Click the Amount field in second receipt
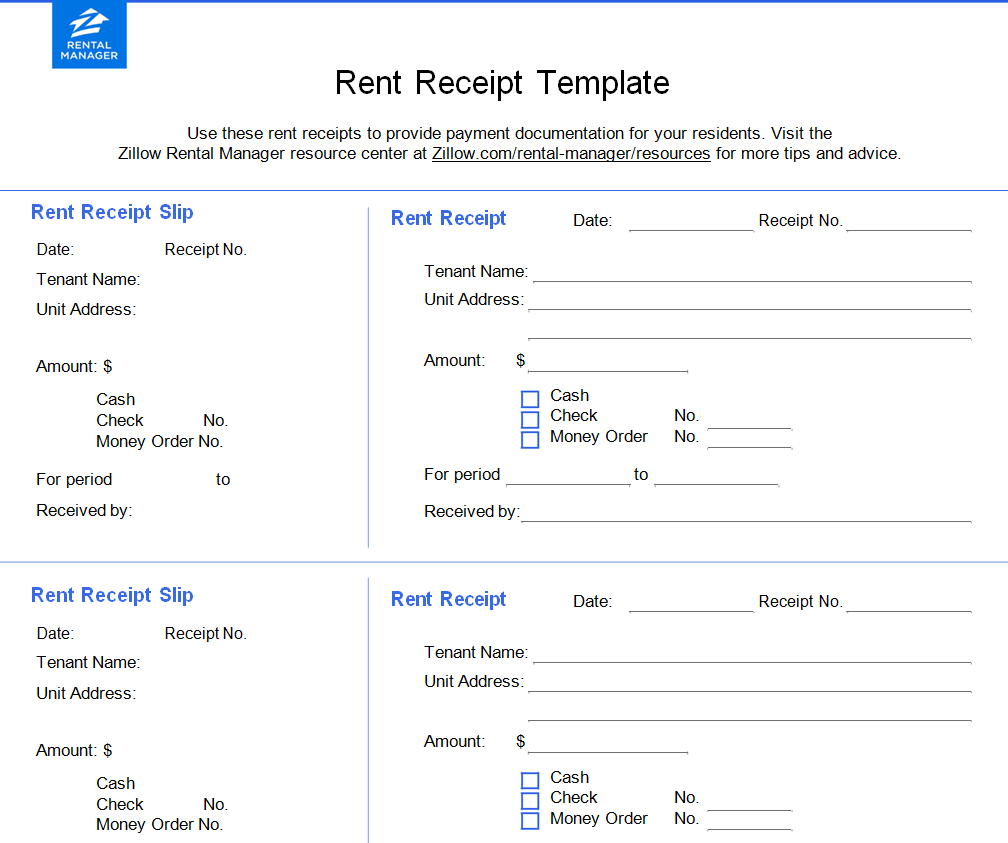The width and height of the screenshot is (1008, 843). tap(607, 742)
